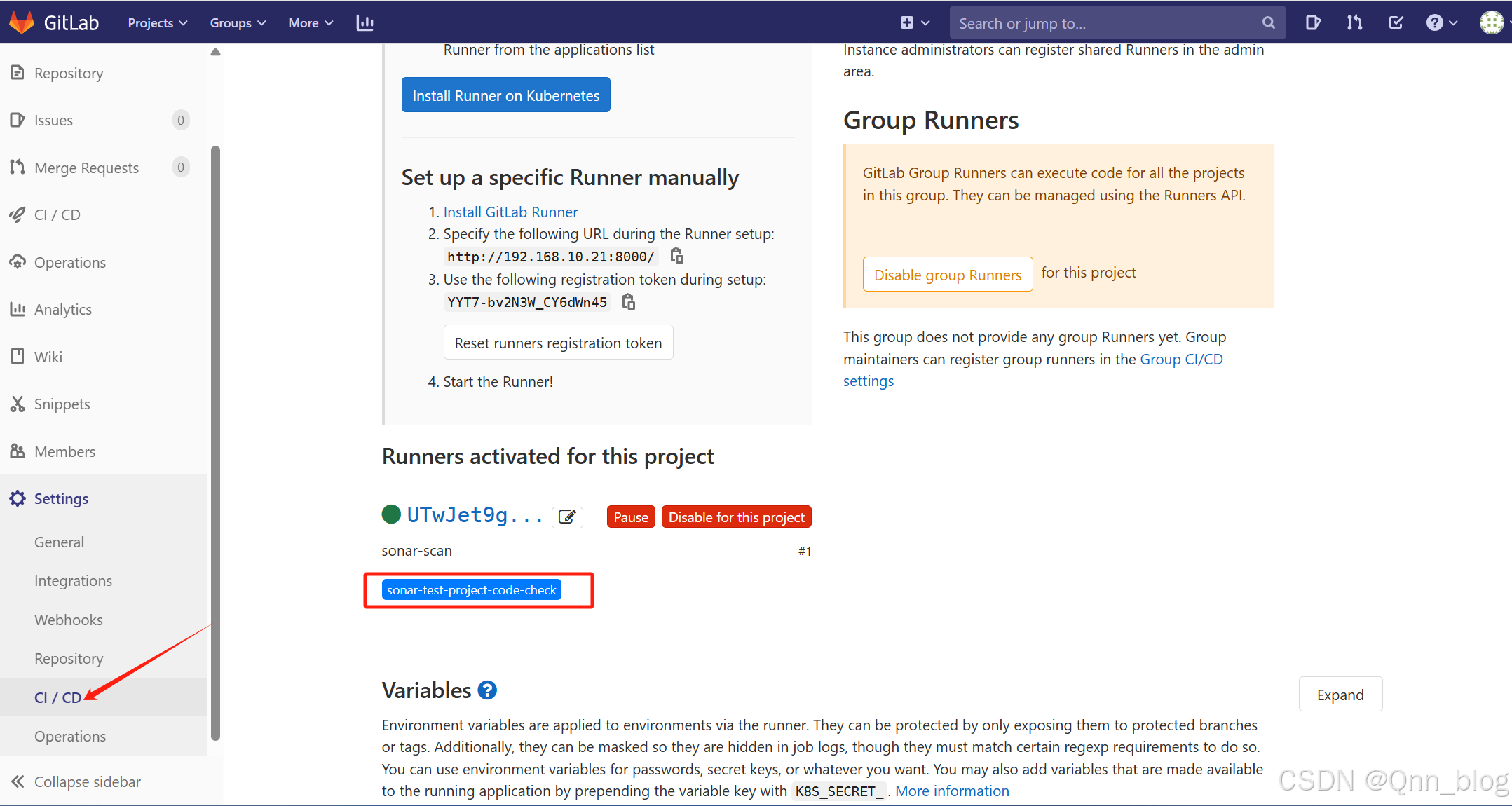1512x806 pixels.
Task: Open Webhooks settings page
Action: 68,620
